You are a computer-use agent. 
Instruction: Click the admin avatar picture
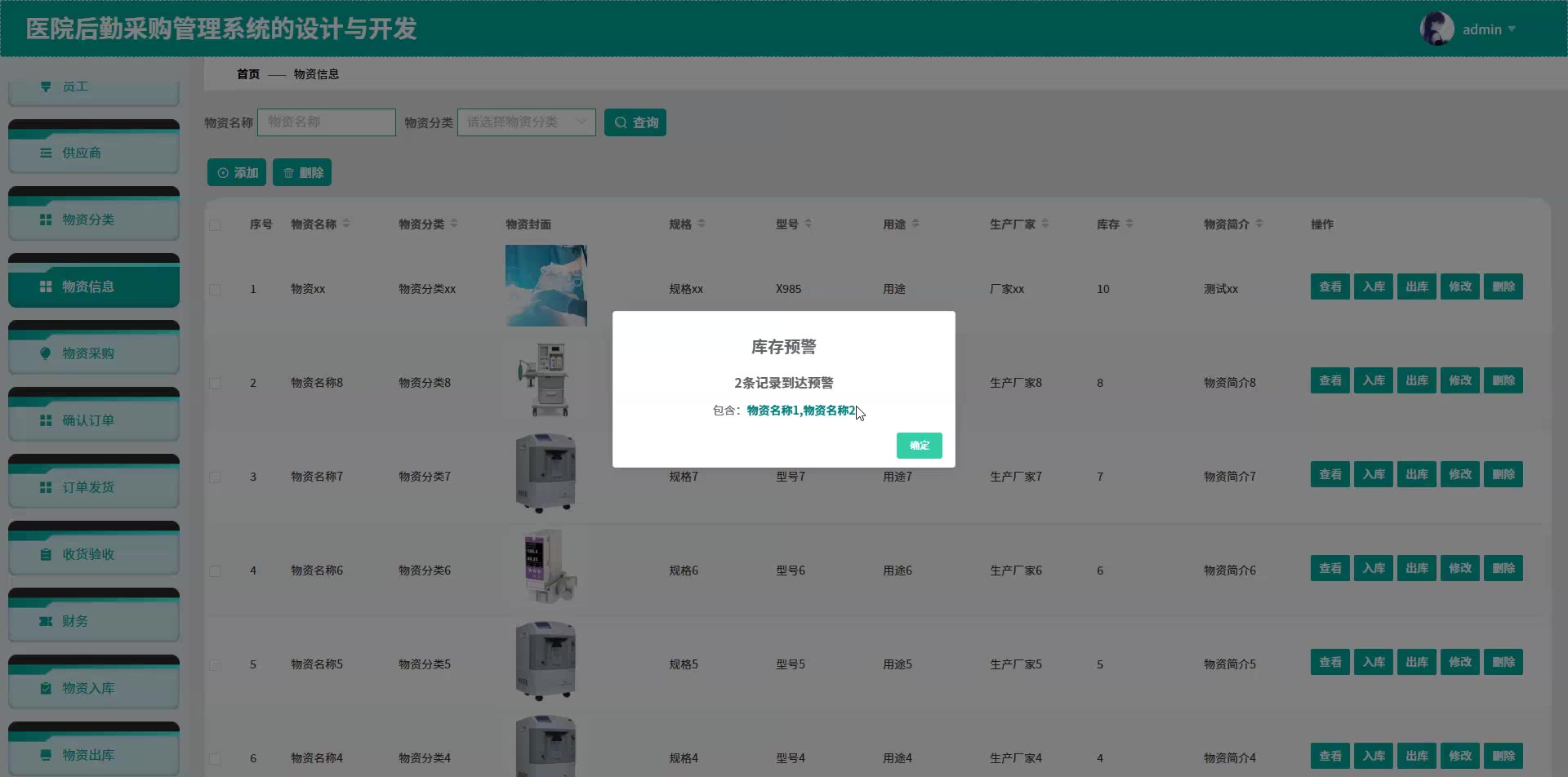(1437, 29)
